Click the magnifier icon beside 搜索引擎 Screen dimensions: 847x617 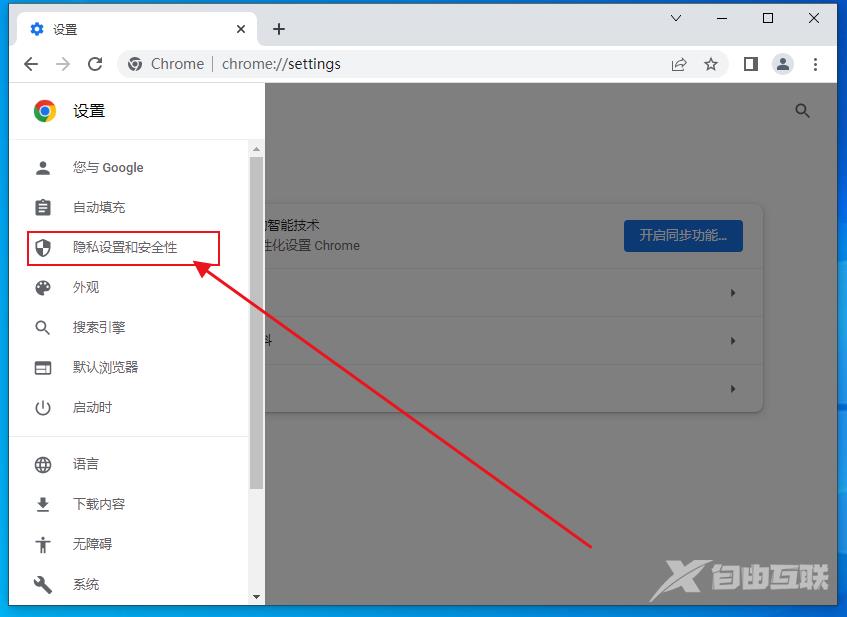(x=42, y=327)
